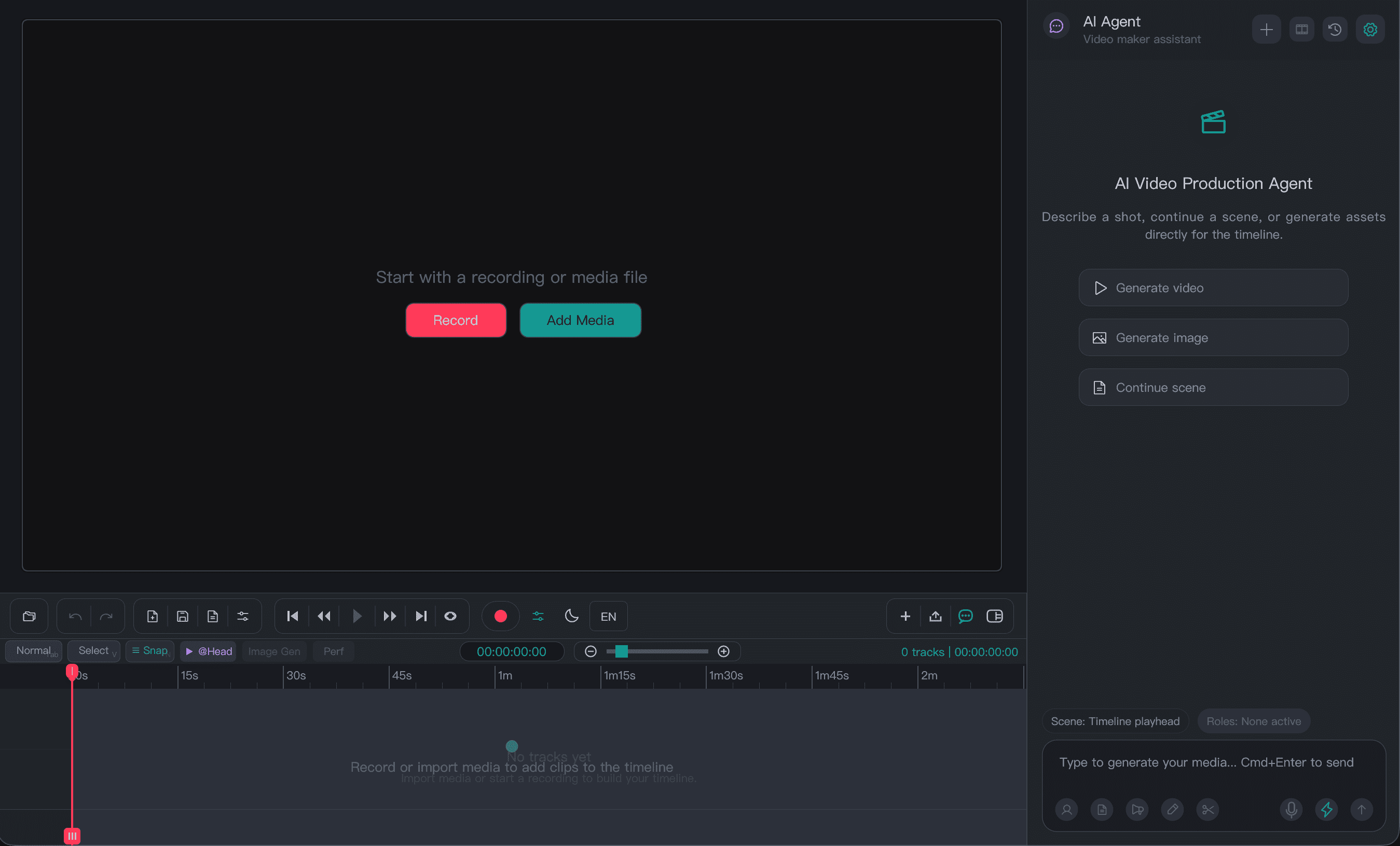Screen dimensions: 1400x846
Task: Click the '0 tracks | 00:00:00:00' status text
Action: click(x=959, y=652)
